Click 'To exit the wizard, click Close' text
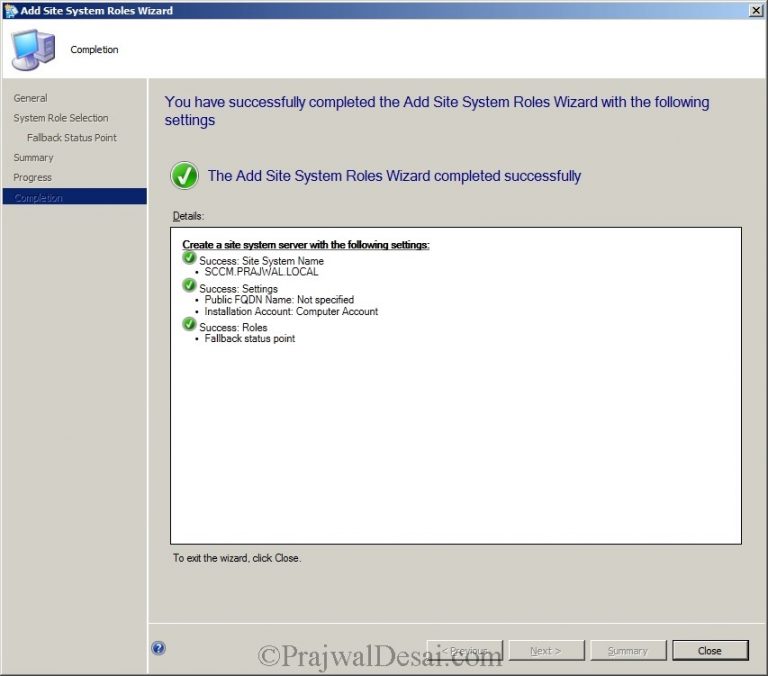Screen dimensions: 768x676 [x=237, y=558]
